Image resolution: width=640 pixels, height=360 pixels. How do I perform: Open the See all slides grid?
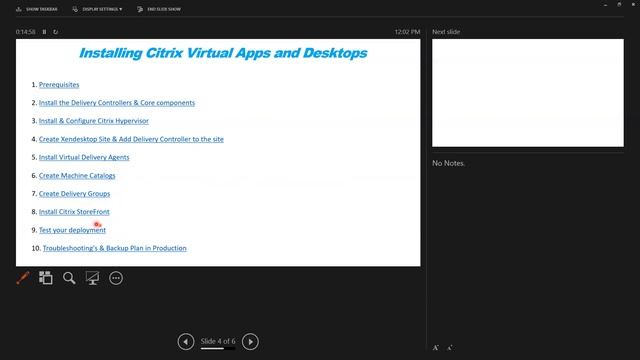coord(46,278)
